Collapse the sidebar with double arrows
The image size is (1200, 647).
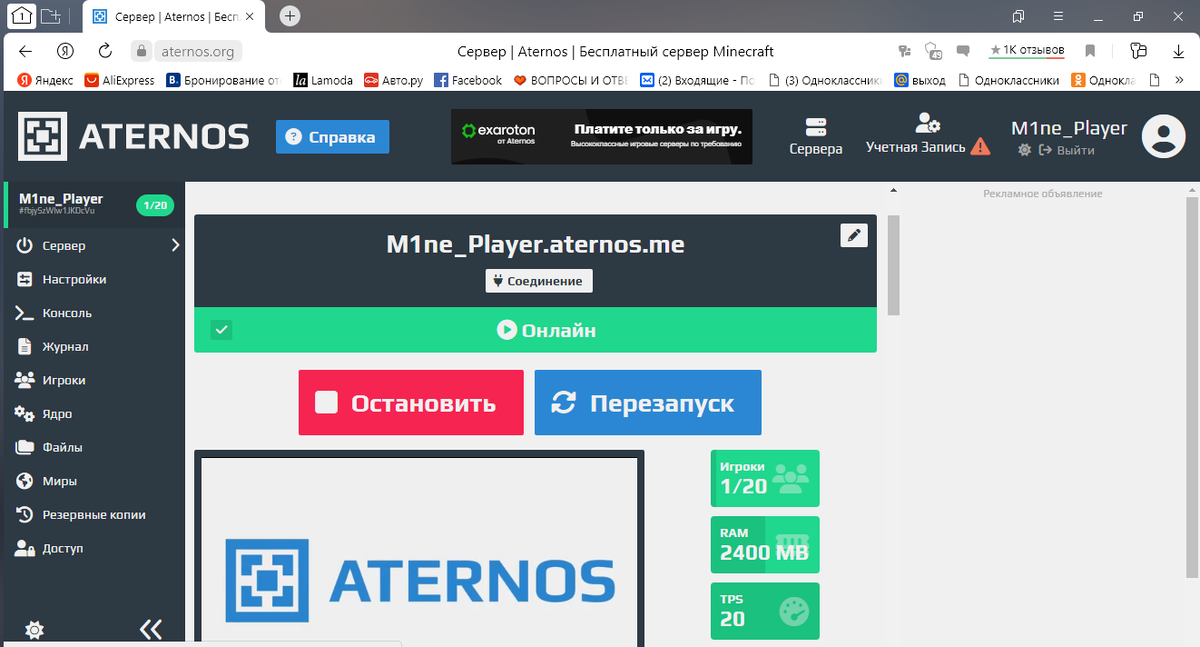[151, 629]
